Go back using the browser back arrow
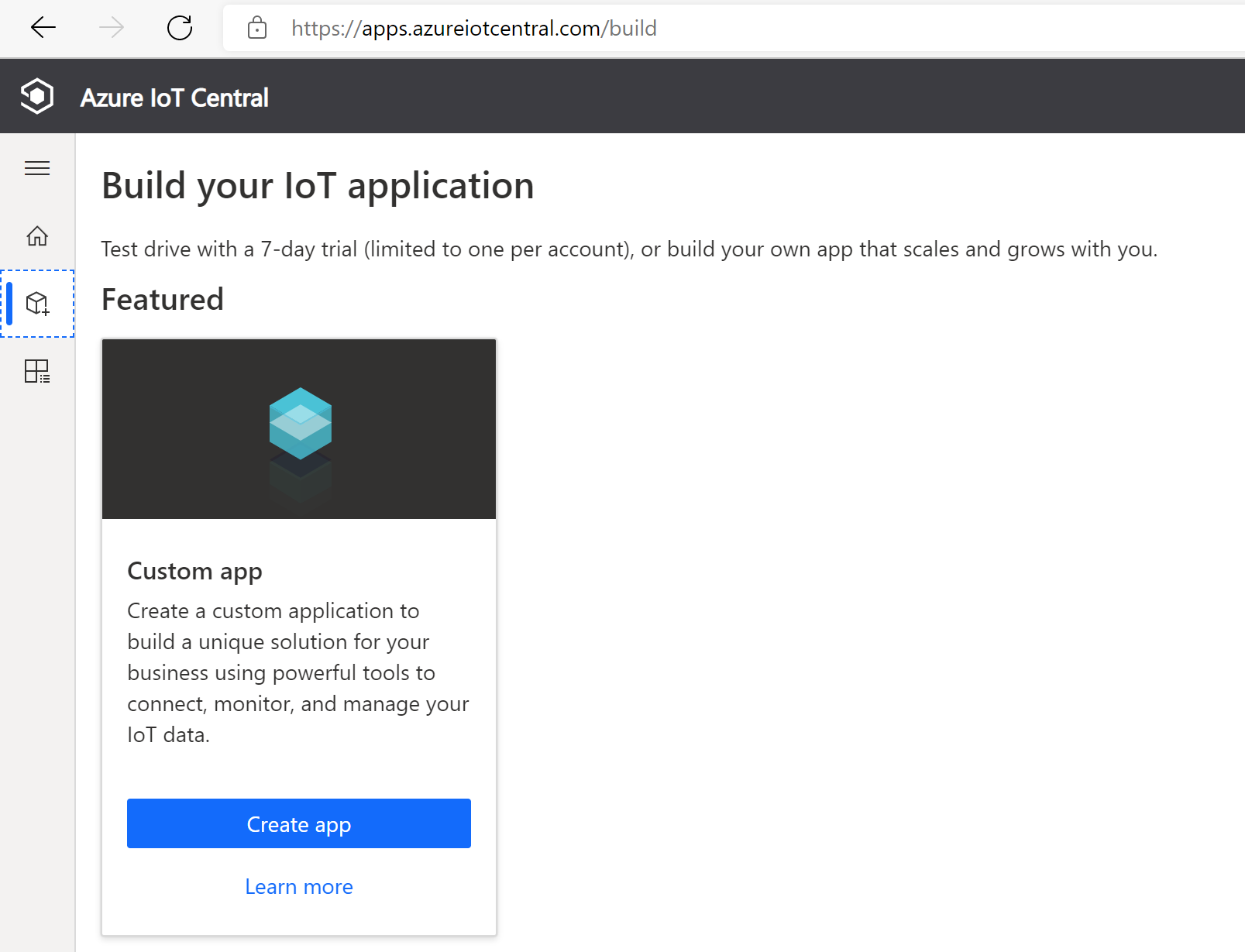The height and width of the screenshot is (952, 1245). click(x=43, y=28)
